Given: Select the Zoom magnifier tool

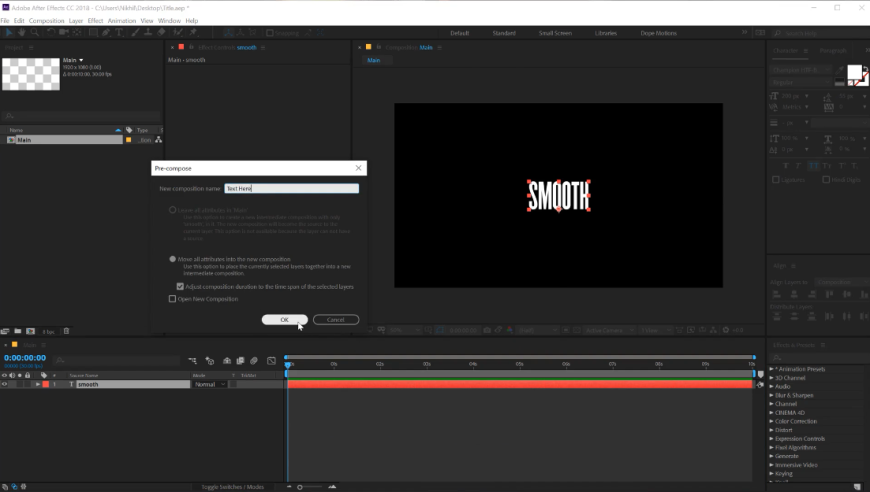Looking at the screenshot, I should coord(34,33).
